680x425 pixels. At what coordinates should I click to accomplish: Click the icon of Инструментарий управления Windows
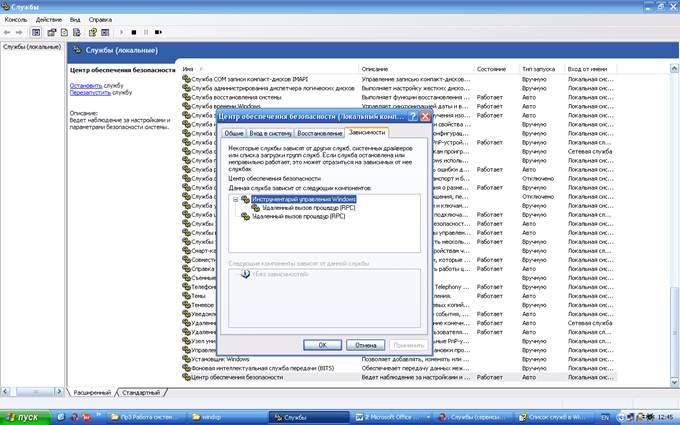pyautogui.click(x=246, y=199)
